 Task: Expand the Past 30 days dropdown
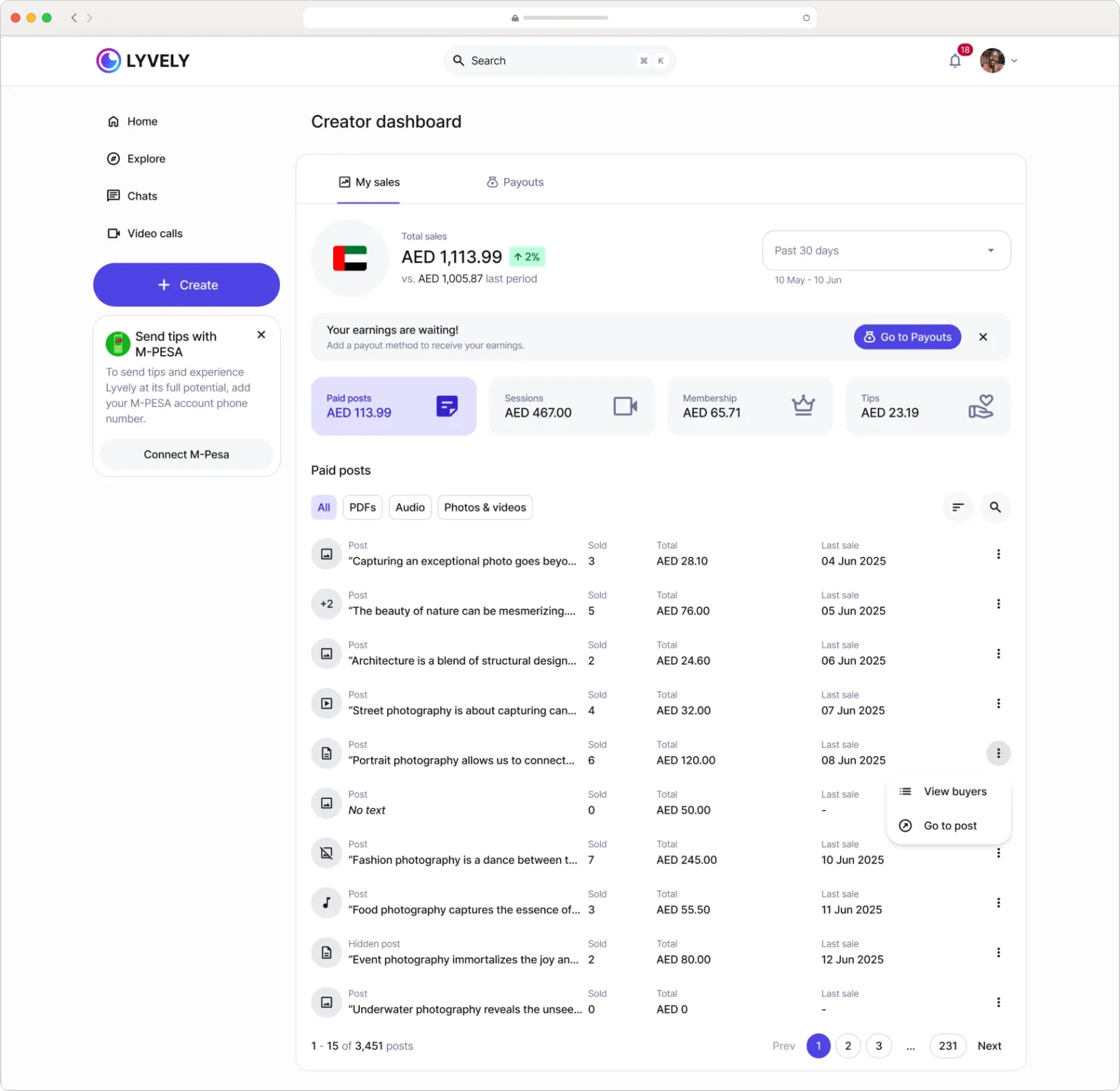coord(886,251)
